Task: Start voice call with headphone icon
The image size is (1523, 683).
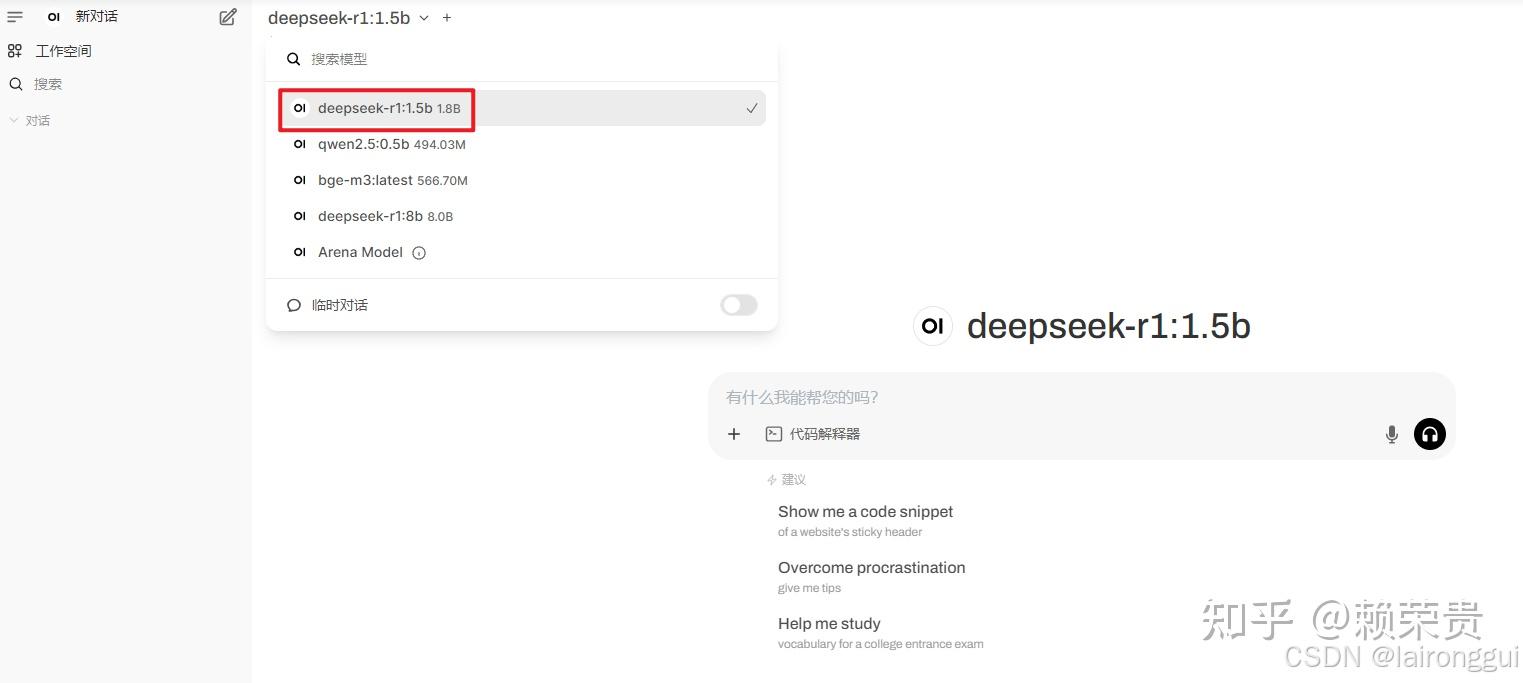Action: (x=1429, y=434)
